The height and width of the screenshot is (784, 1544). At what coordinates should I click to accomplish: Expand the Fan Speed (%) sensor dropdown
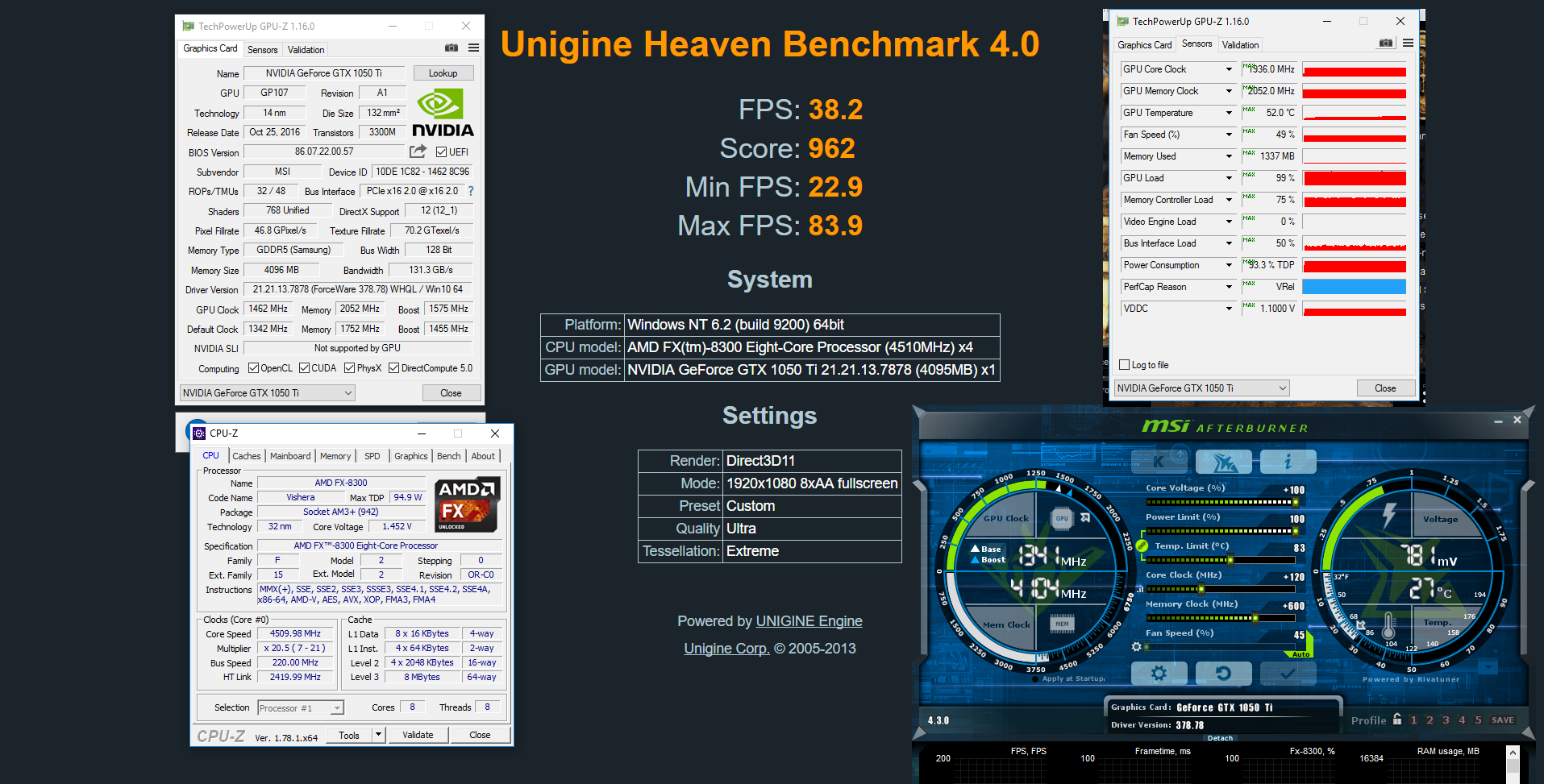[x=1229, y=135]
